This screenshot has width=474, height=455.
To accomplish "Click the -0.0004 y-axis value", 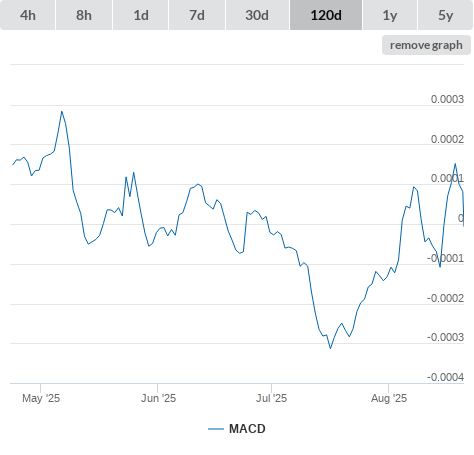I will [x=445, y=377].
